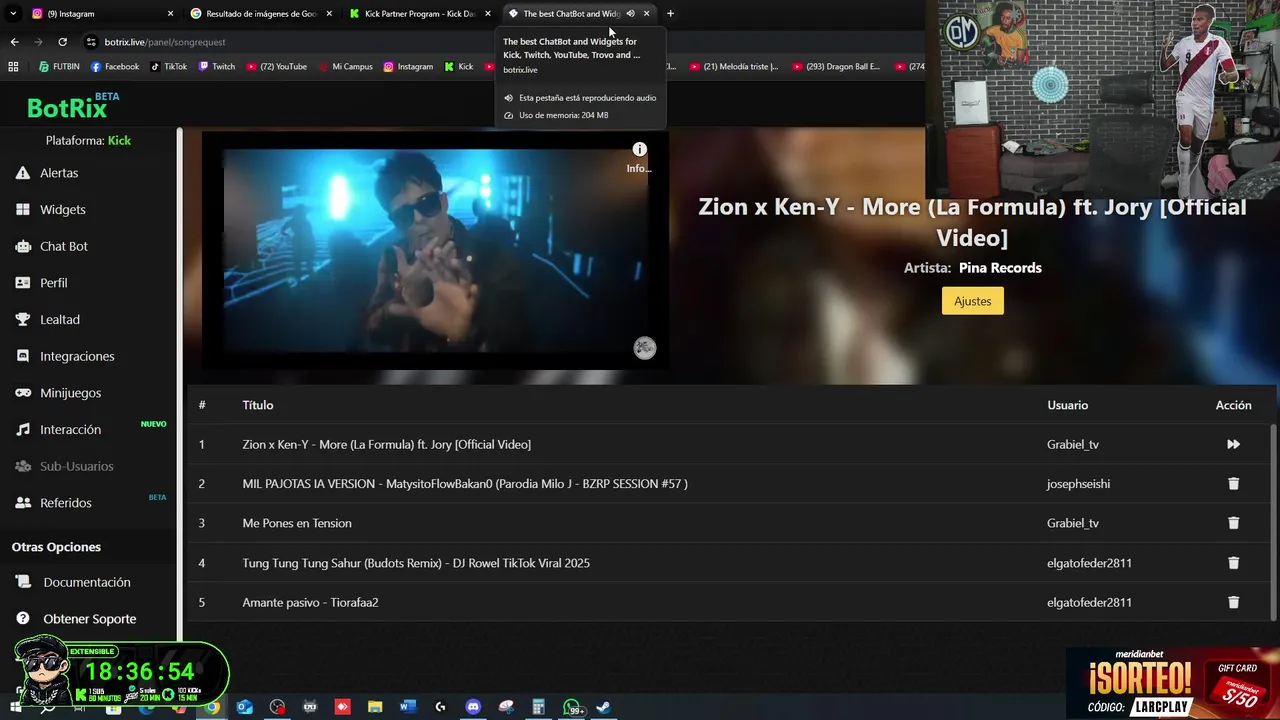Open the Alertas section
This screenshot has width=1280, height=720.
point(47,173)
